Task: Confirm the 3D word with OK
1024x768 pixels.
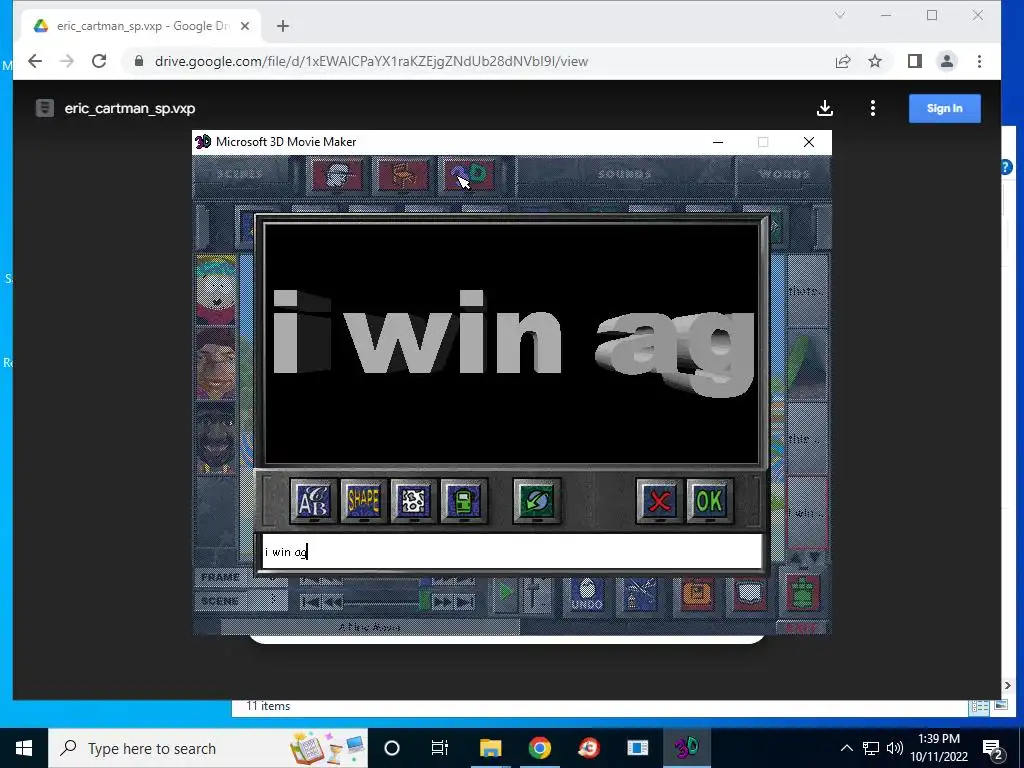Action: [x=709, y=501]
